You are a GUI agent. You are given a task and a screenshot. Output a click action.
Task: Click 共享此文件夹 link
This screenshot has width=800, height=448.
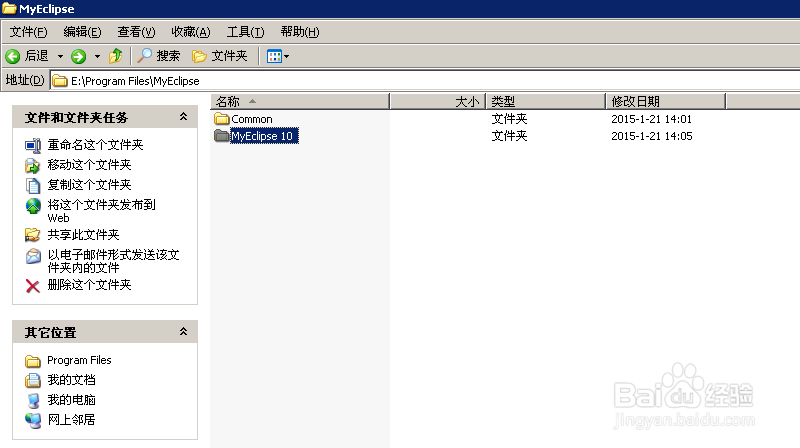click(83, 235)
